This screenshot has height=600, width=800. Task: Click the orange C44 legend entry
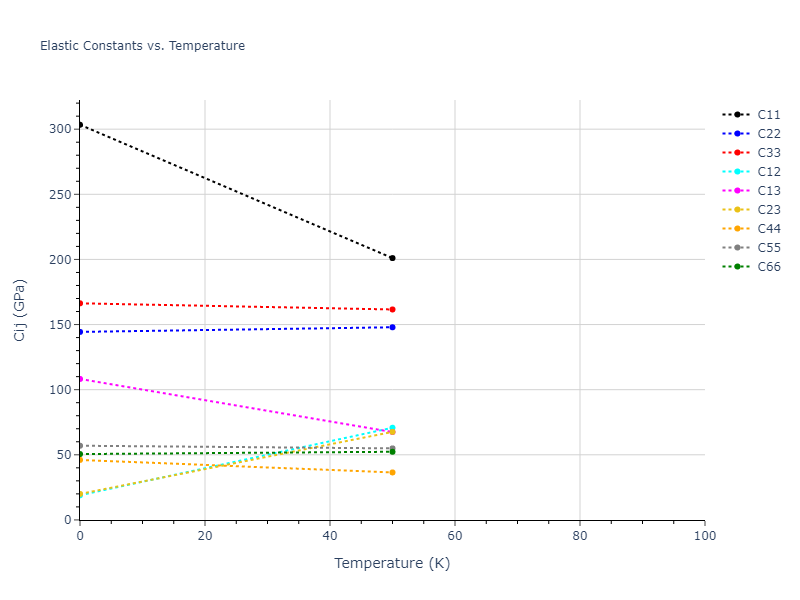(768, 229)
